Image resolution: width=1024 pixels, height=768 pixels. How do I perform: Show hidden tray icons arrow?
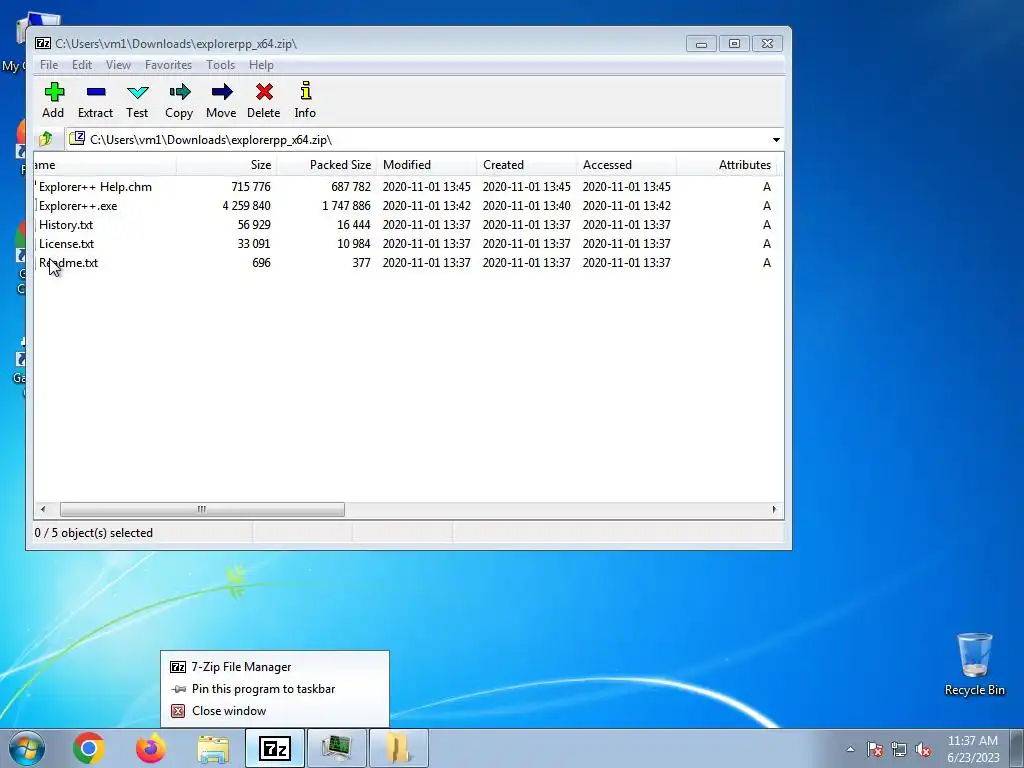pyautogui.click(x=850, y=749)
